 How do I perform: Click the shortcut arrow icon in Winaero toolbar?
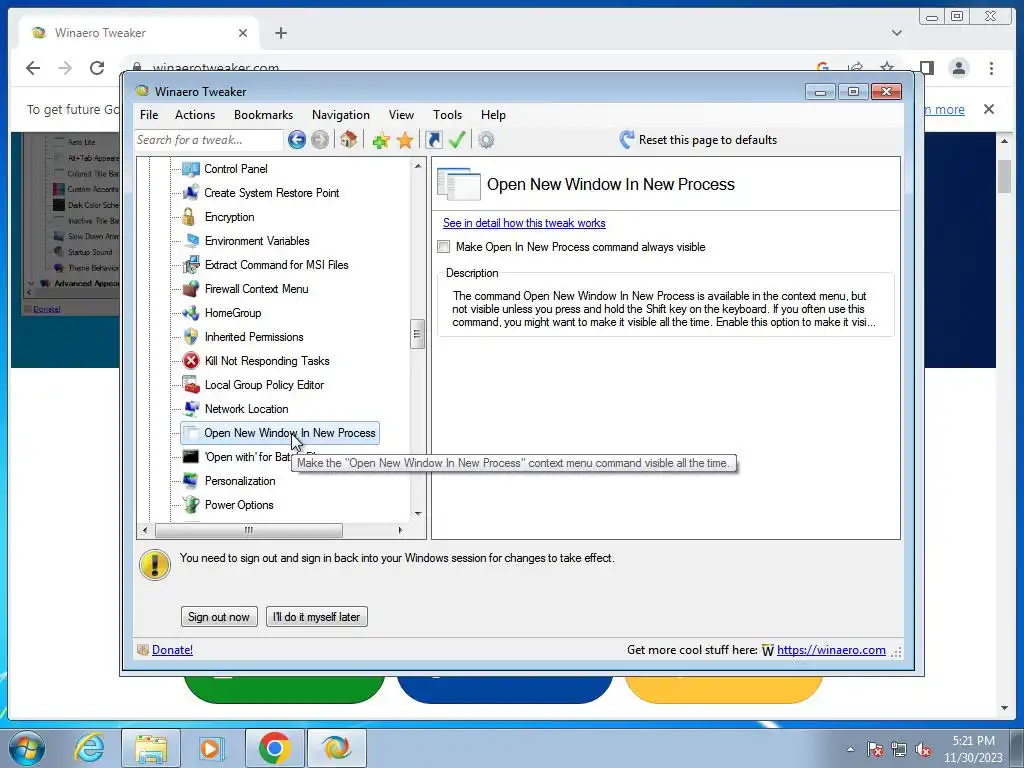(434, 140)
